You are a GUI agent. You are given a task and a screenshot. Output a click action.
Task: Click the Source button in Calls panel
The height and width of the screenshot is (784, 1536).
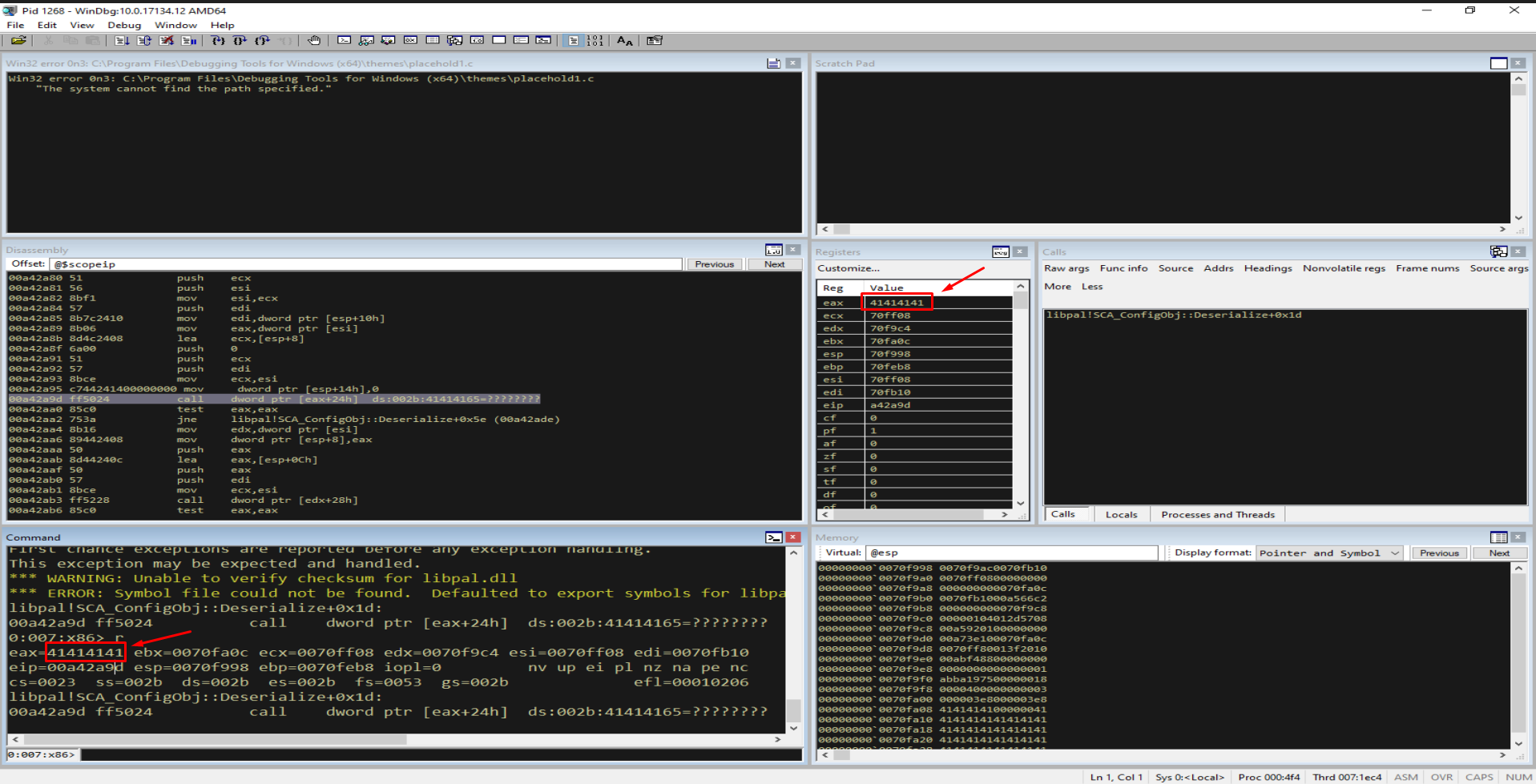(1175, 268)
